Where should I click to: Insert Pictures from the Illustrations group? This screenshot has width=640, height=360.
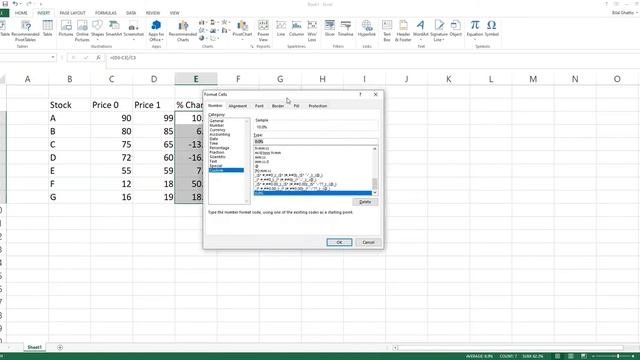coord(66,29)
